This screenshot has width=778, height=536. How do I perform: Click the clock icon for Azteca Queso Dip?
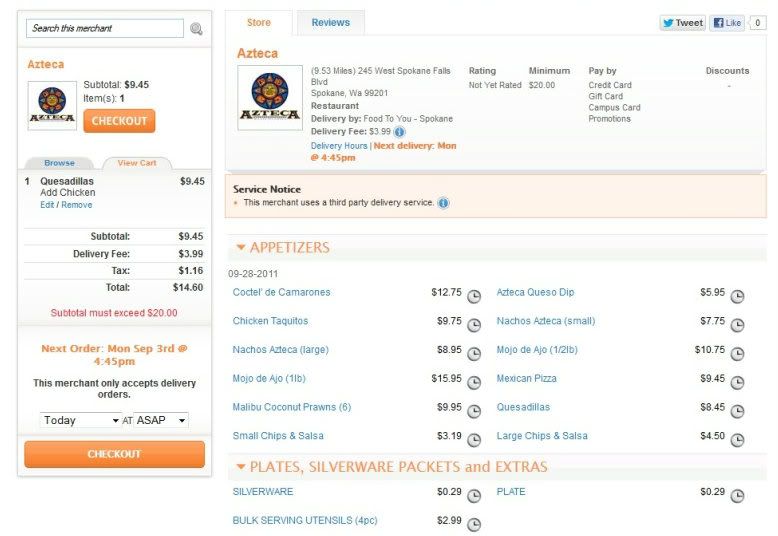pyautogui.click(x=738, y=296)
